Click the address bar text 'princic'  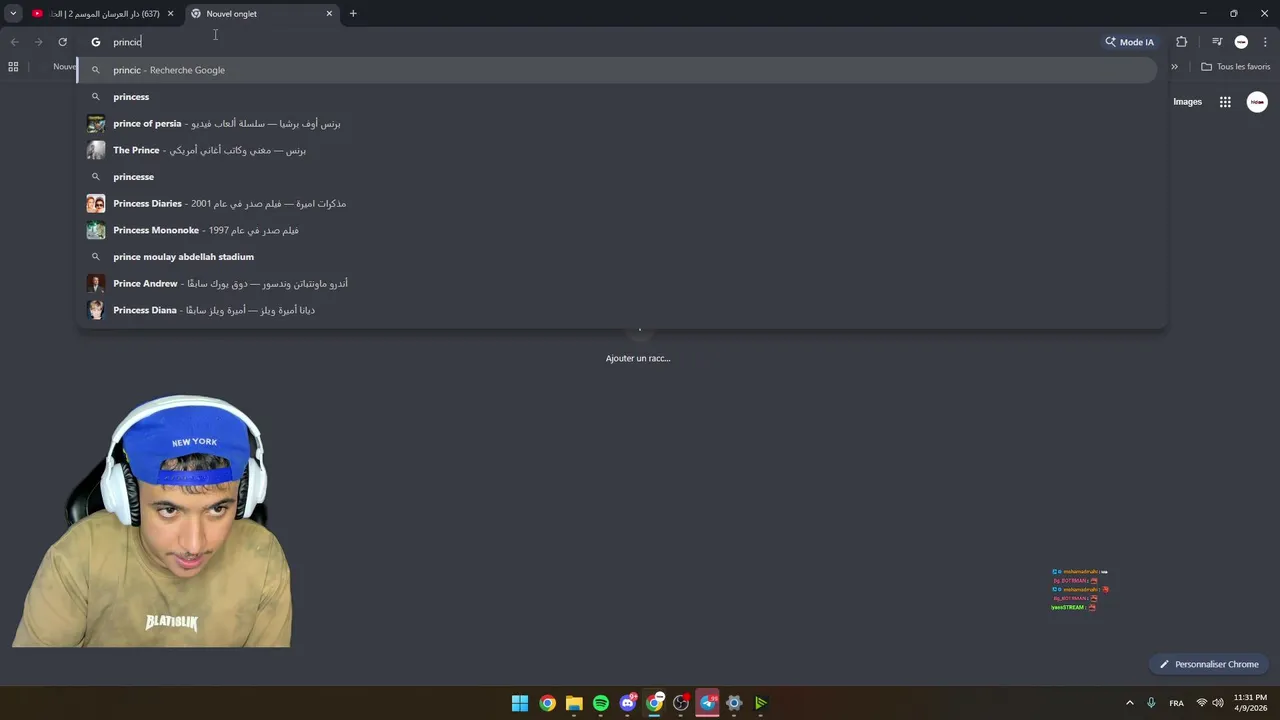(x=127, y=42)
